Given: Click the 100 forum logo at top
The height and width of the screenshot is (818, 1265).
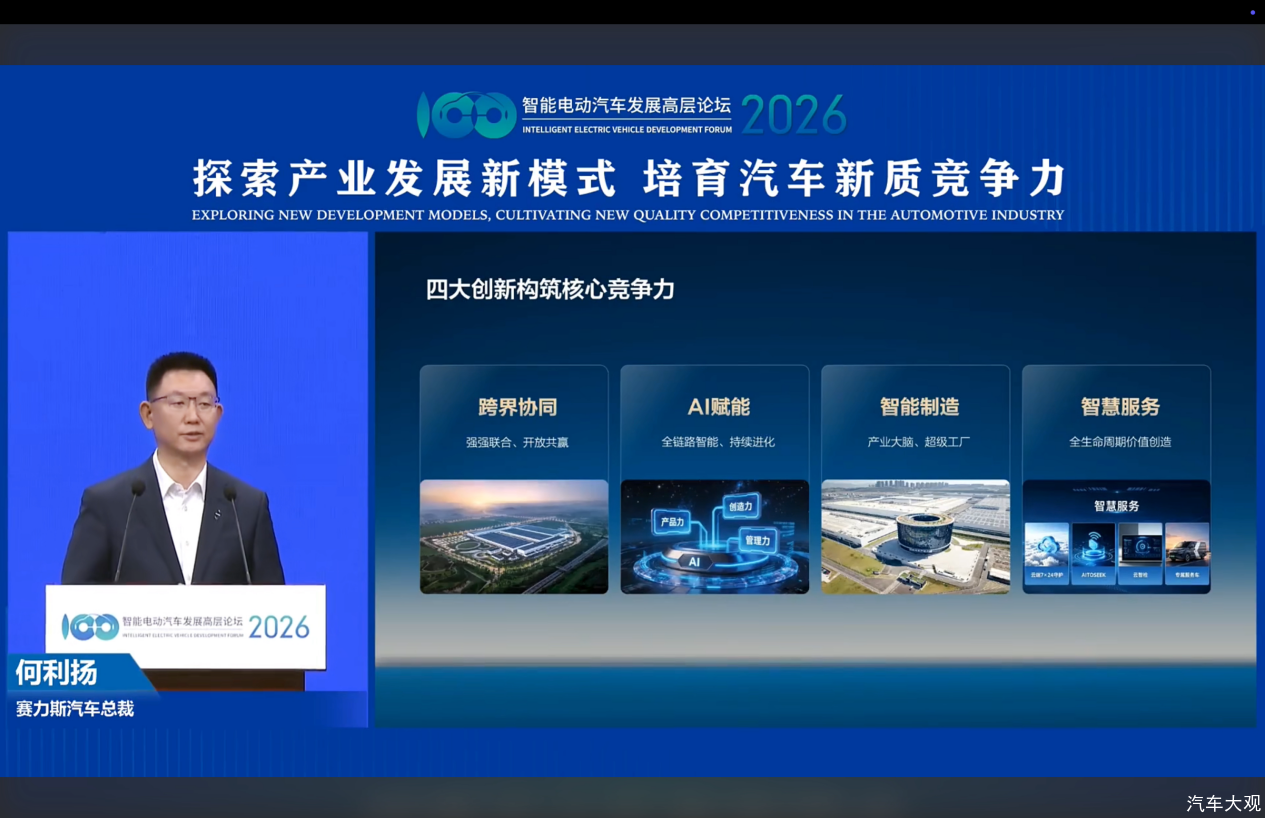Looking at the screenshot, I should click(466, 115).
